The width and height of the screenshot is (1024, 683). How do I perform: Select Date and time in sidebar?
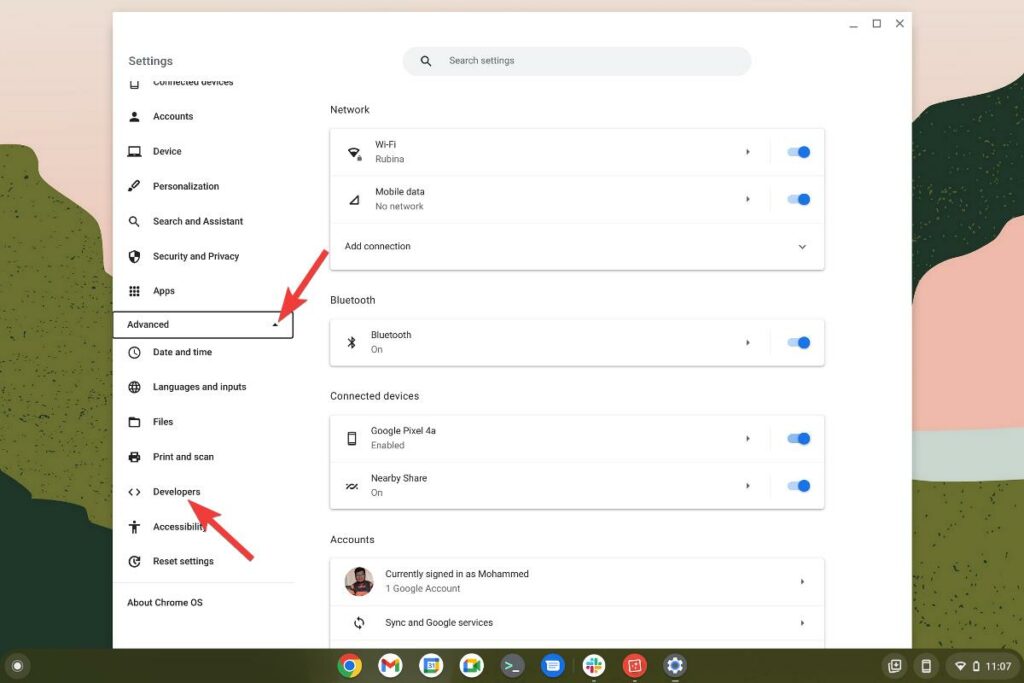183,352
